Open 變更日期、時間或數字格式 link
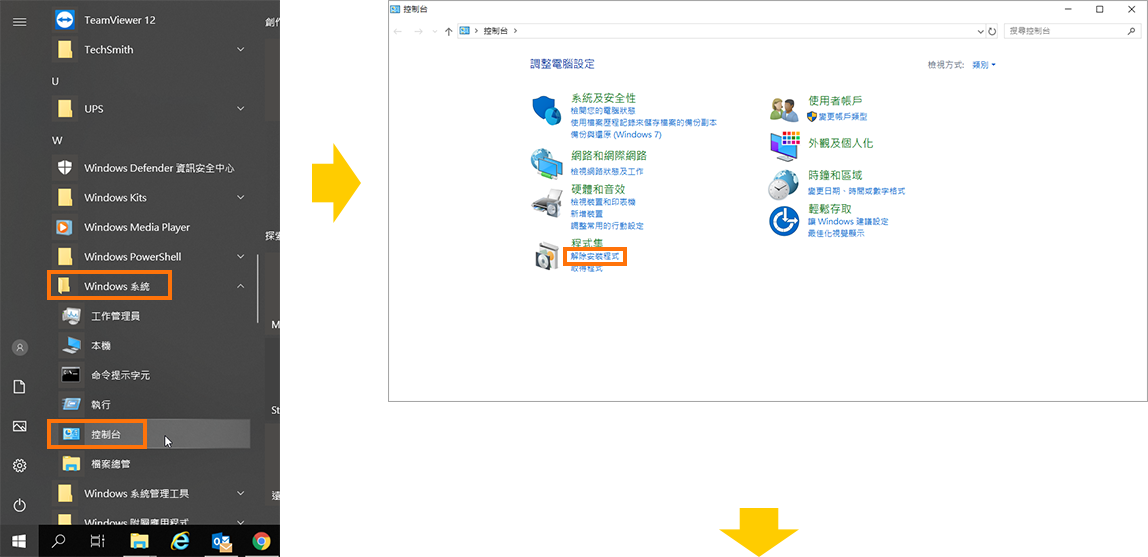The height and width of the screenshot is (557, 1148). click(857, 190)
